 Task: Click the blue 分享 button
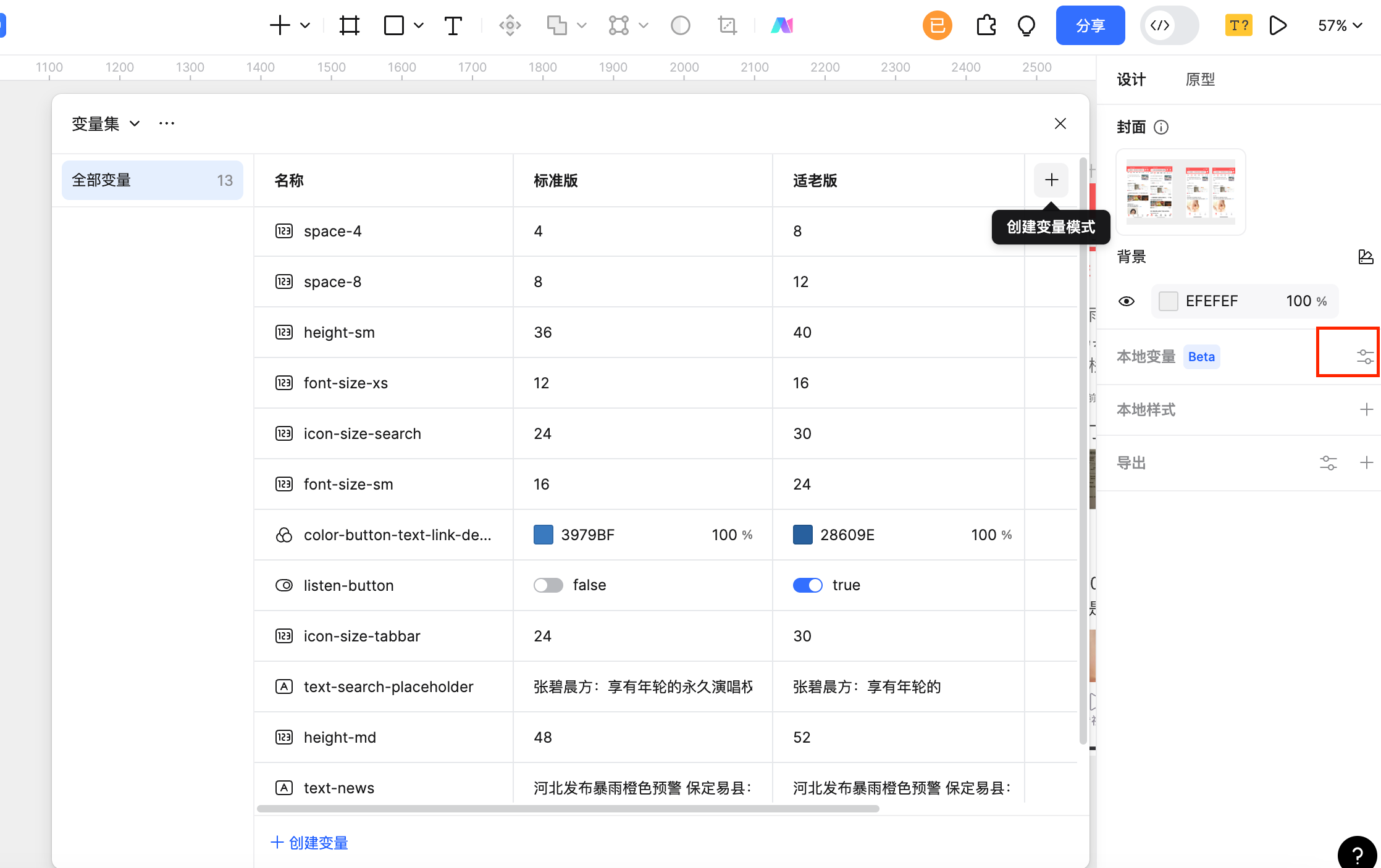point(1090,25)
